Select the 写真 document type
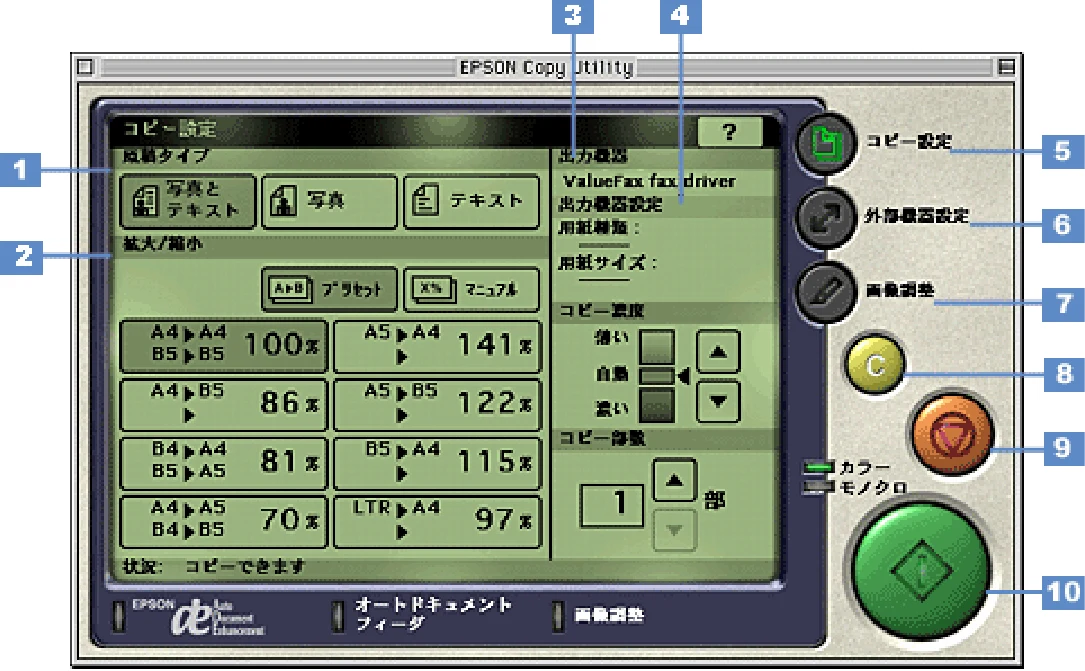The width and height of the screenshot is (1085, 671). pos(329,201)
